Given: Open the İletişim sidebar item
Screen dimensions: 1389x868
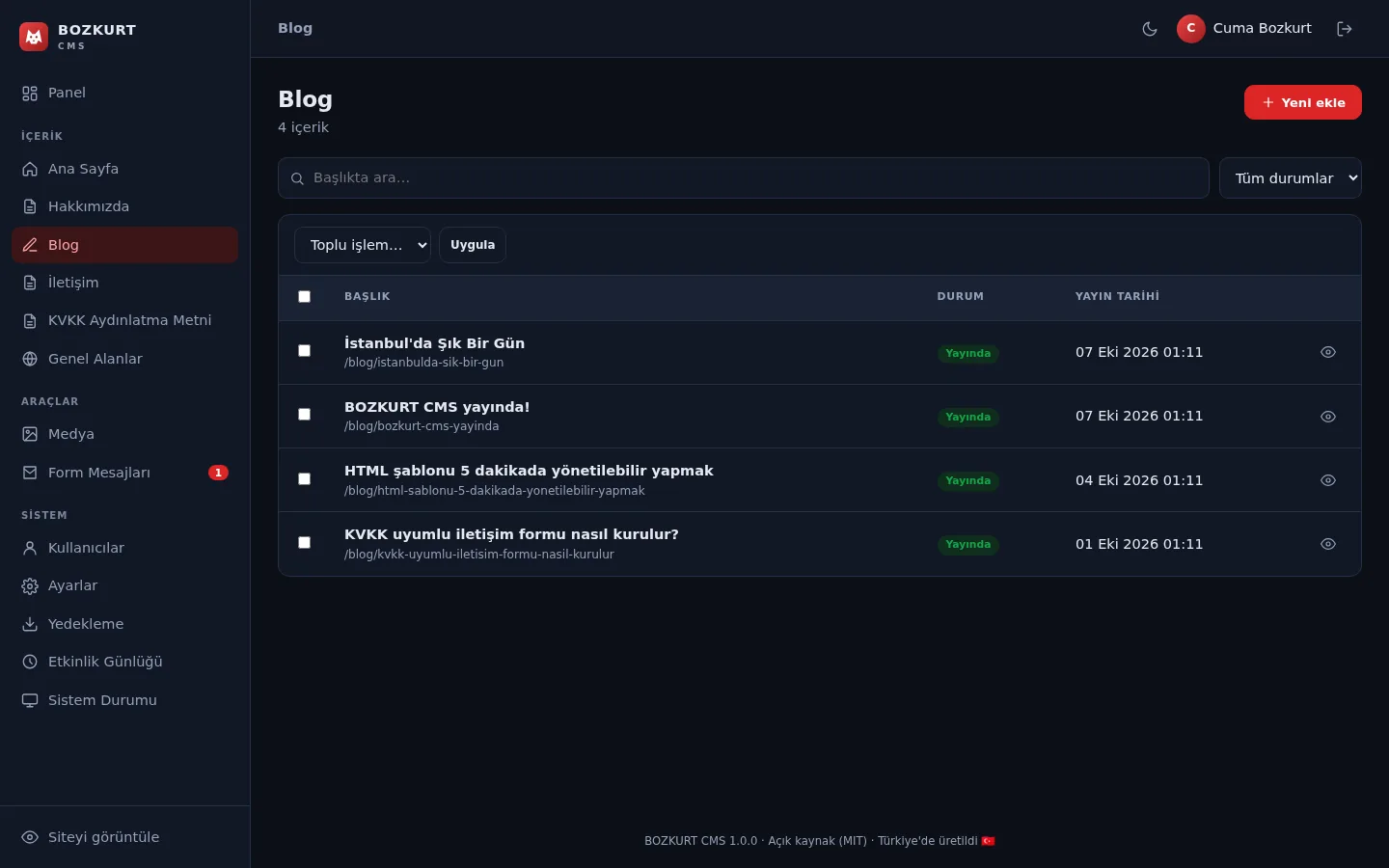Looking at the screenshot, I should coord(124,283).
